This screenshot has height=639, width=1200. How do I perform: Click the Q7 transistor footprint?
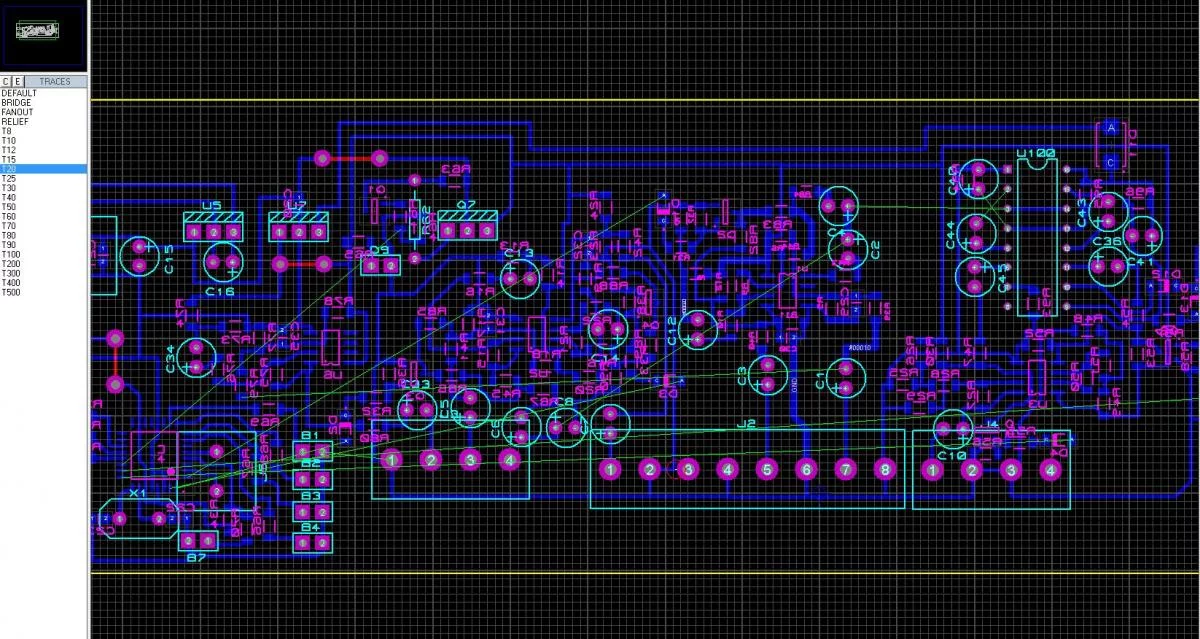click(x=469, y=225)
